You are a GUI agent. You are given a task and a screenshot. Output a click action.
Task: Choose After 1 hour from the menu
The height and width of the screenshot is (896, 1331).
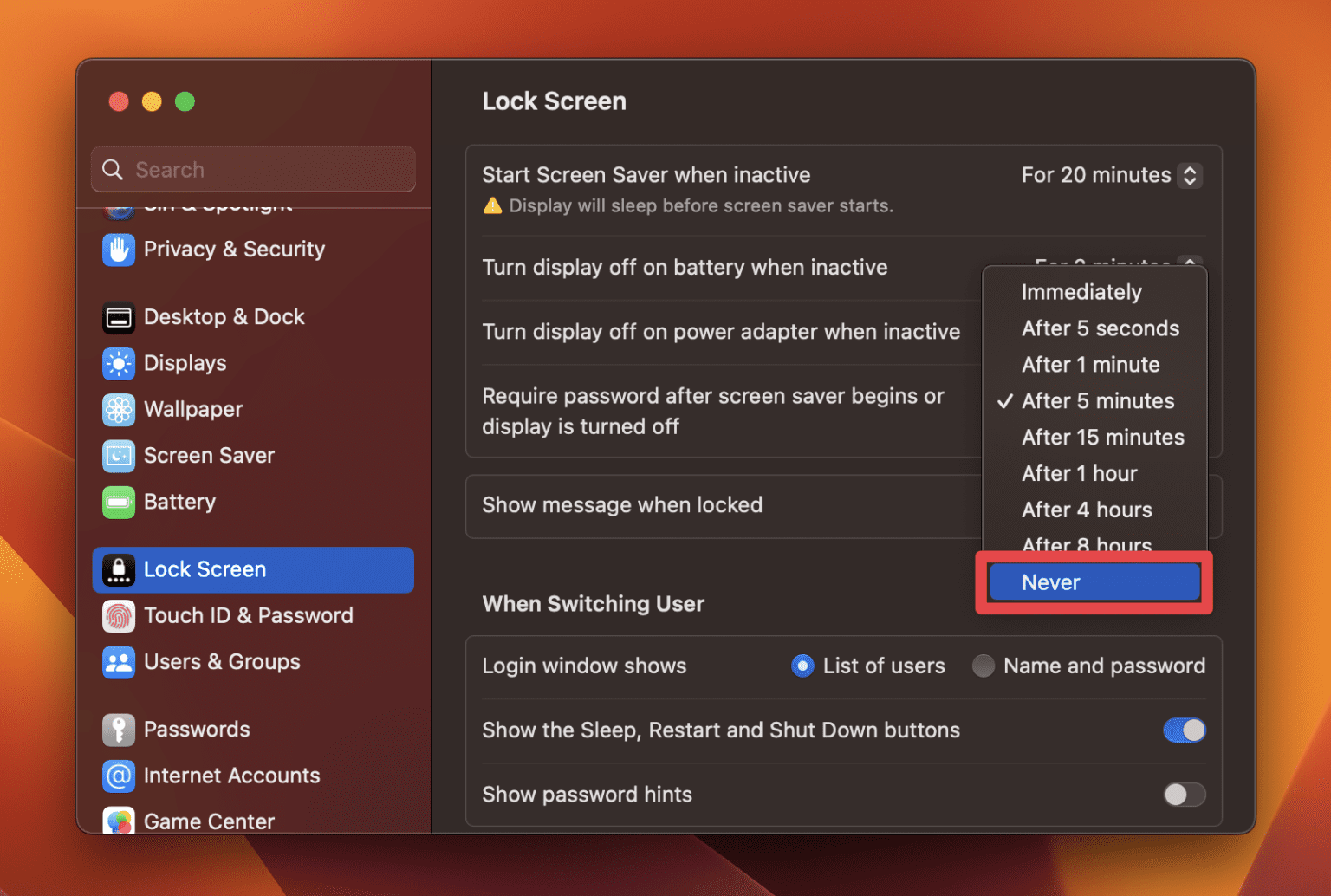pyautogui.click(x=1079, y=473)
